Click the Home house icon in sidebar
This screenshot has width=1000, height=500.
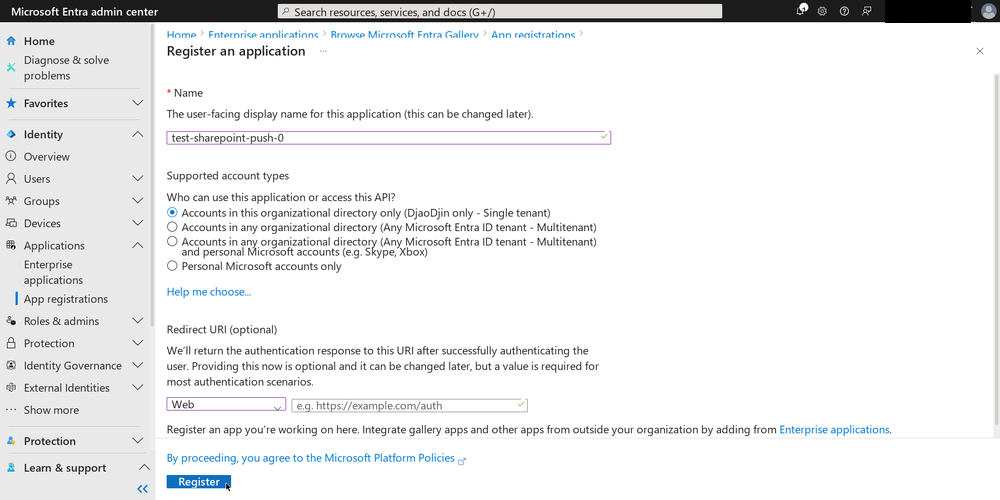11,41
